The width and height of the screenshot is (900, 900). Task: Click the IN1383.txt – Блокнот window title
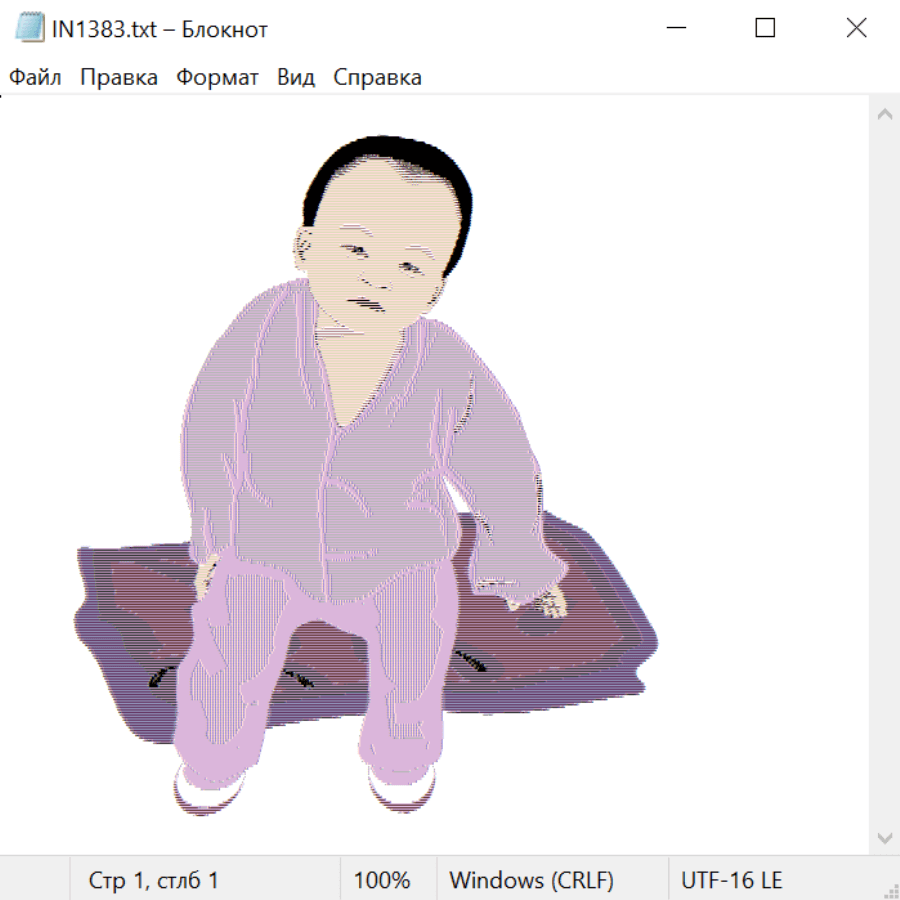[x=160, y=29]
